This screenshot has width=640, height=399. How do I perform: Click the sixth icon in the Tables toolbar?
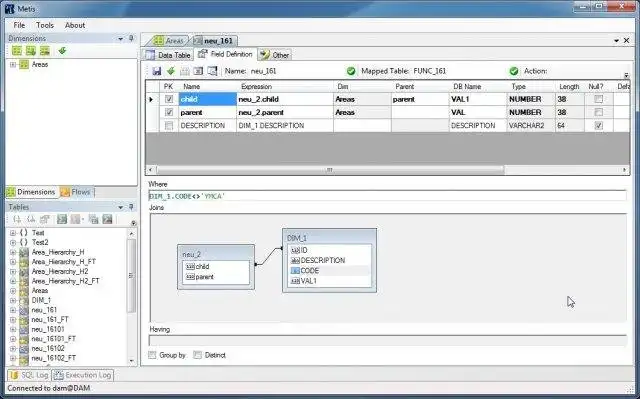[x=93, y=219]
